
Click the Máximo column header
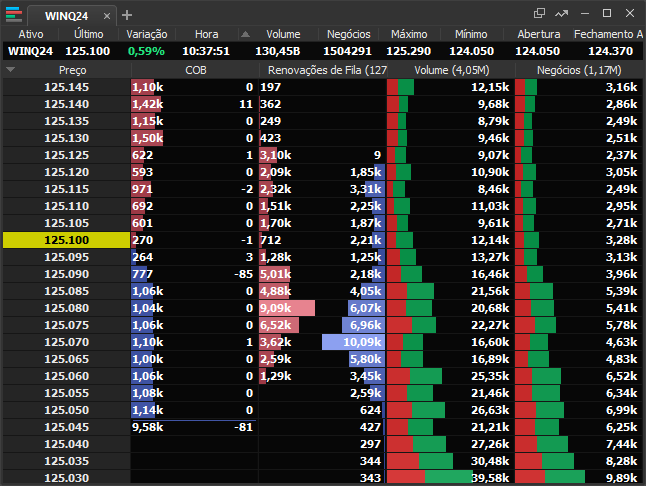click(x=409, y=34)
